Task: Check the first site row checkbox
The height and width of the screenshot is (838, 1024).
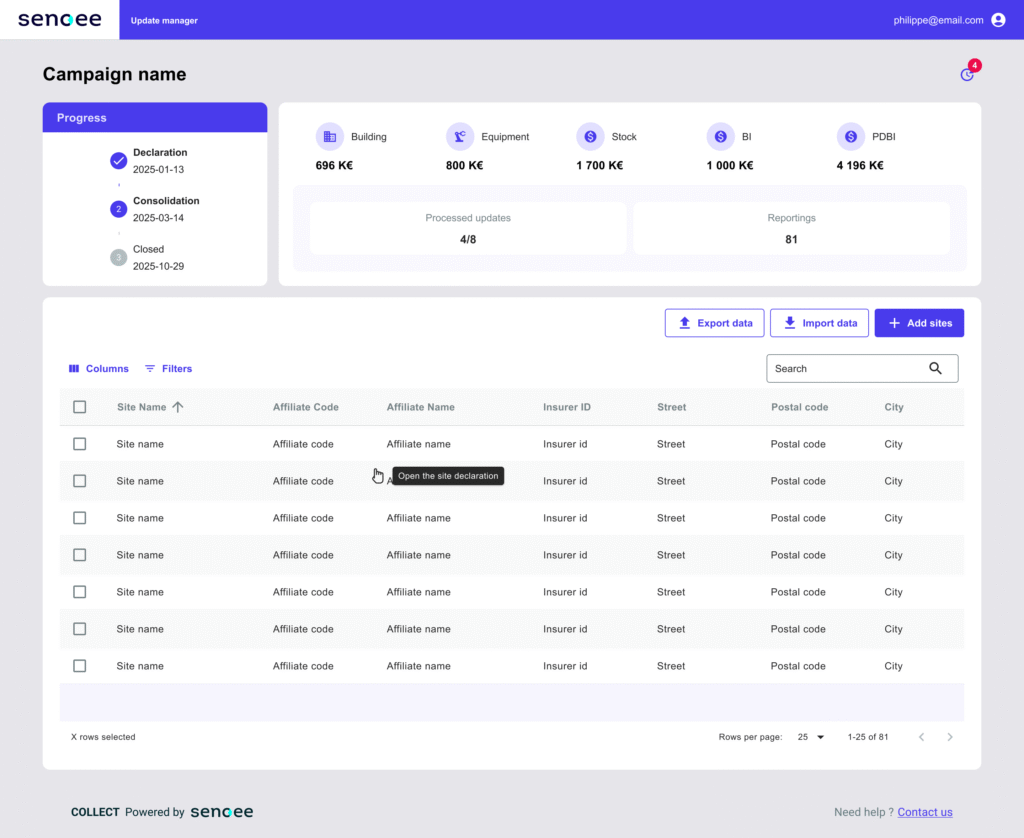Action: pos(80,444)
